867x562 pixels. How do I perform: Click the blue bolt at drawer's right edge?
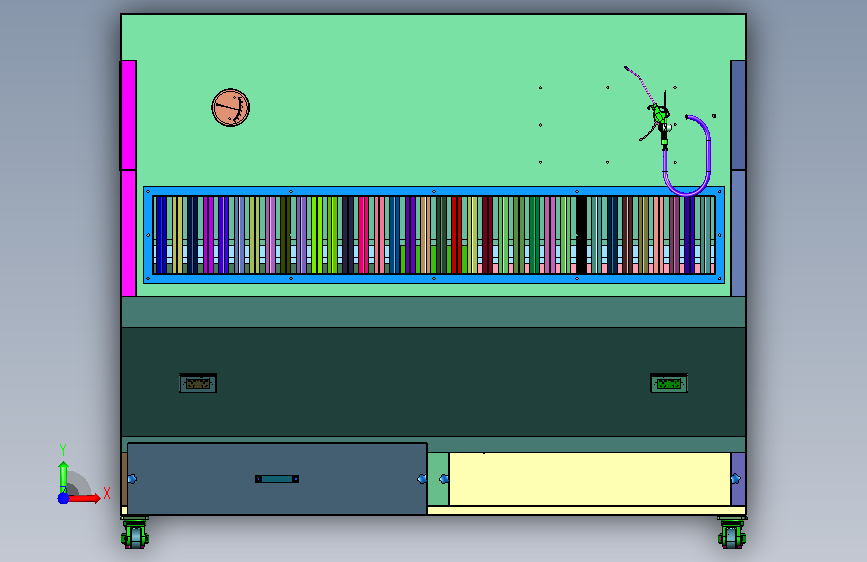click(x=422, y=479)
